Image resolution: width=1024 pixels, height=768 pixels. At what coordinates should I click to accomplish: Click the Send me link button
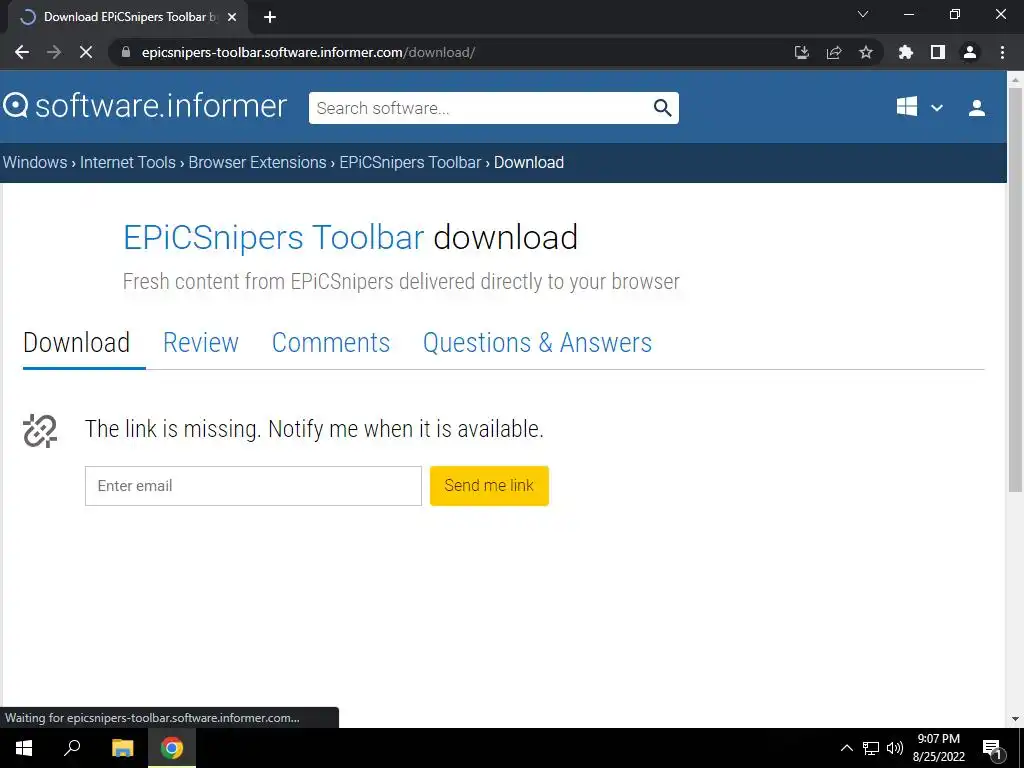click(489, 486)
